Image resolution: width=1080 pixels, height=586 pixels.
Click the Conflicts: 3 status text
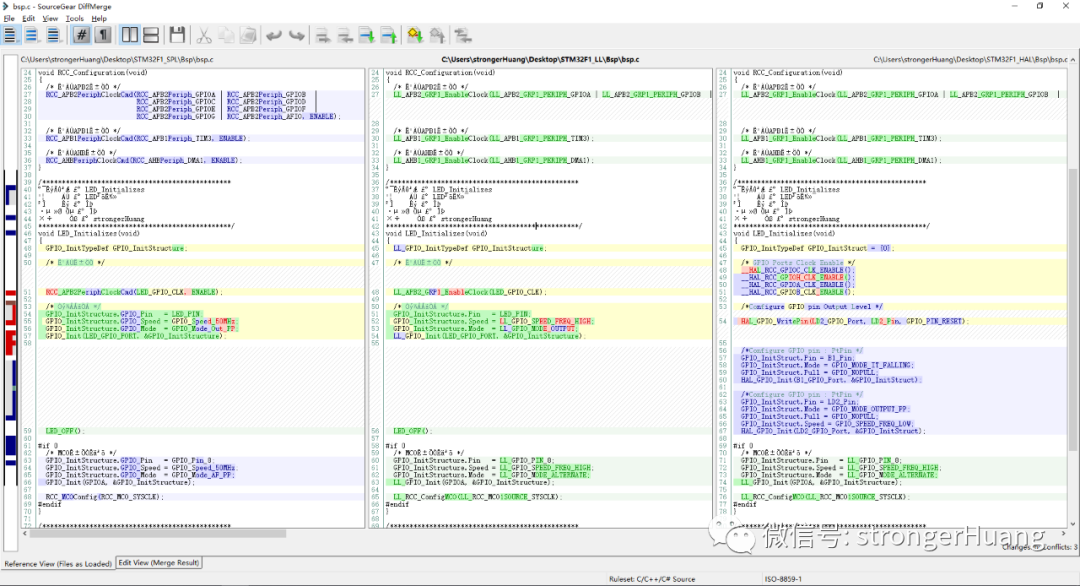tap(1059, 547)
